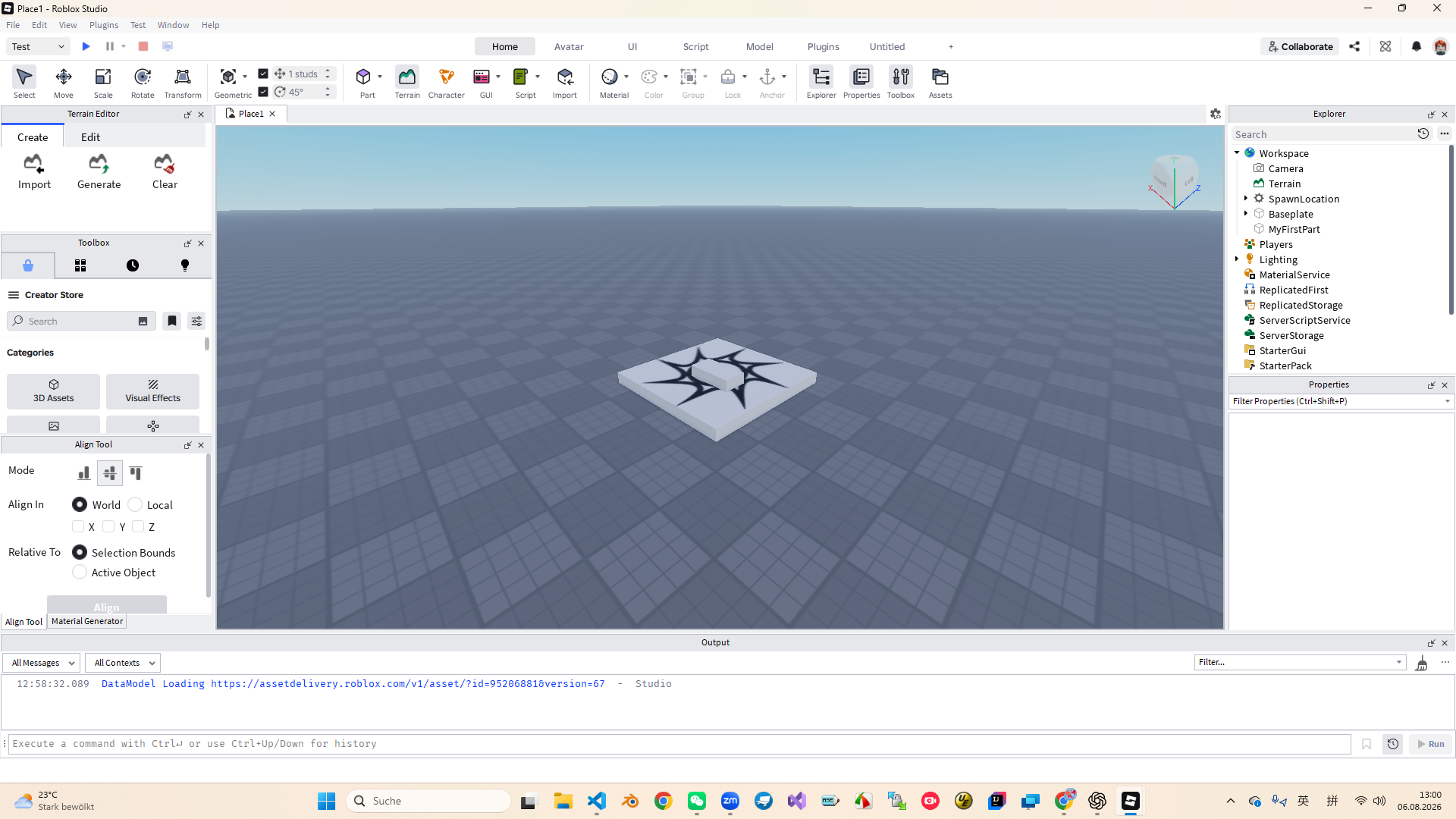This screenshot has height=819, width=1456.
Task: Expand the Lighting tree node
Action: click(1237, 259)
